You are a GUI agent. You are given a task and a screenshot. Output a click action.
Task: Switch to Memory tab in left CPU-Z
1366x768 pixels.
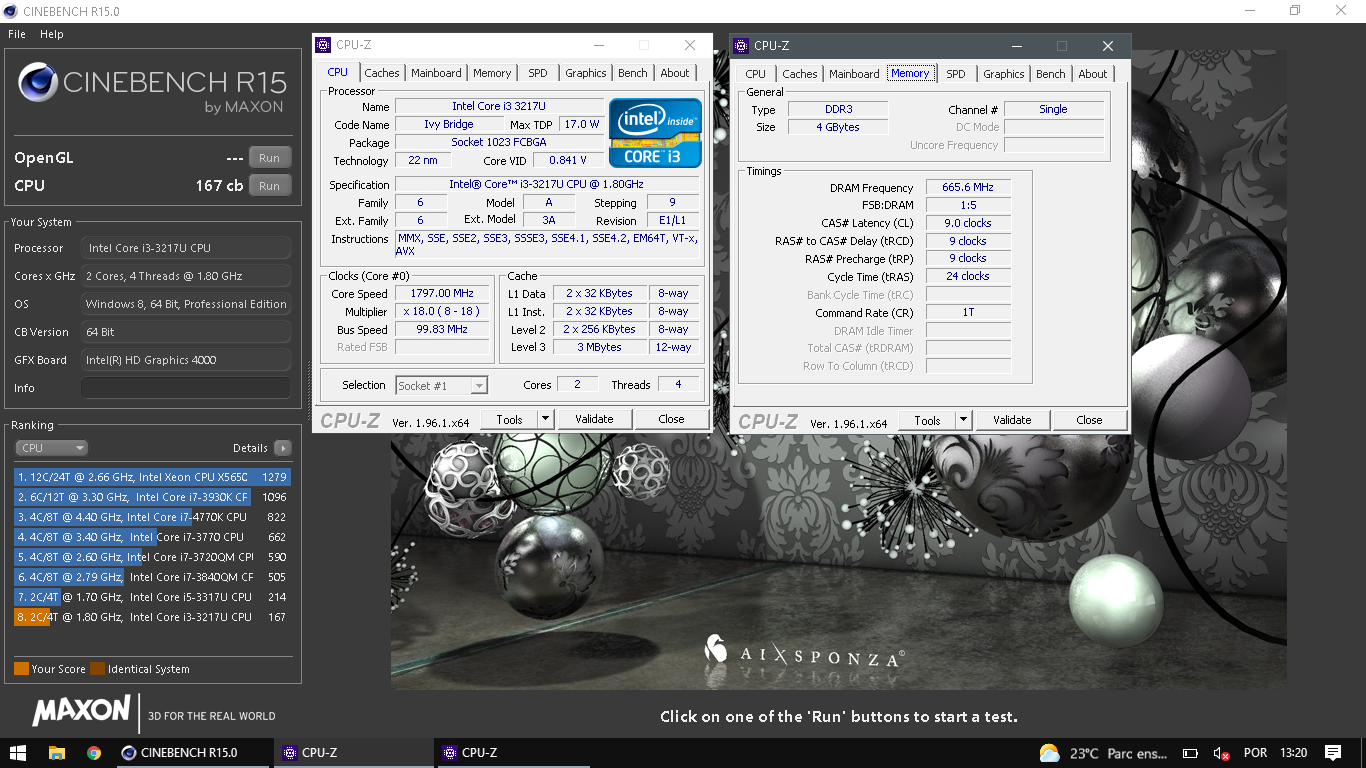492,73
